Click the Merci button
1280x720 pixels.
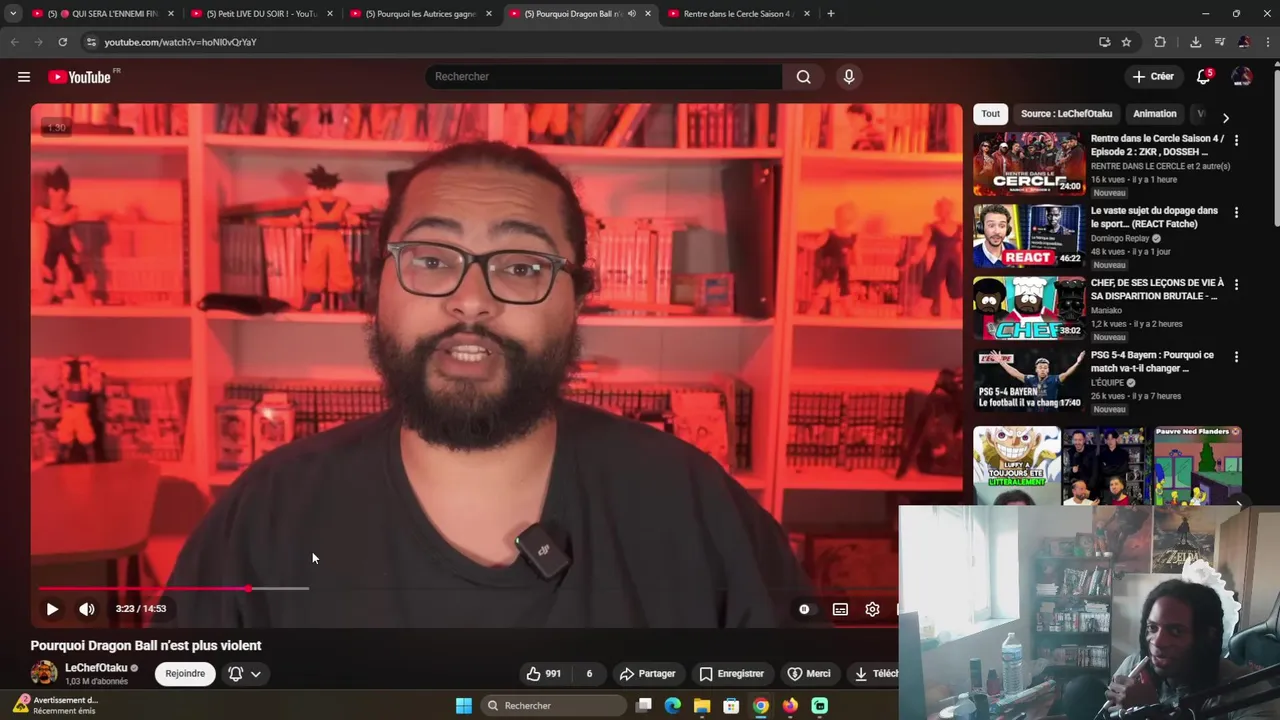coord(808,674)
